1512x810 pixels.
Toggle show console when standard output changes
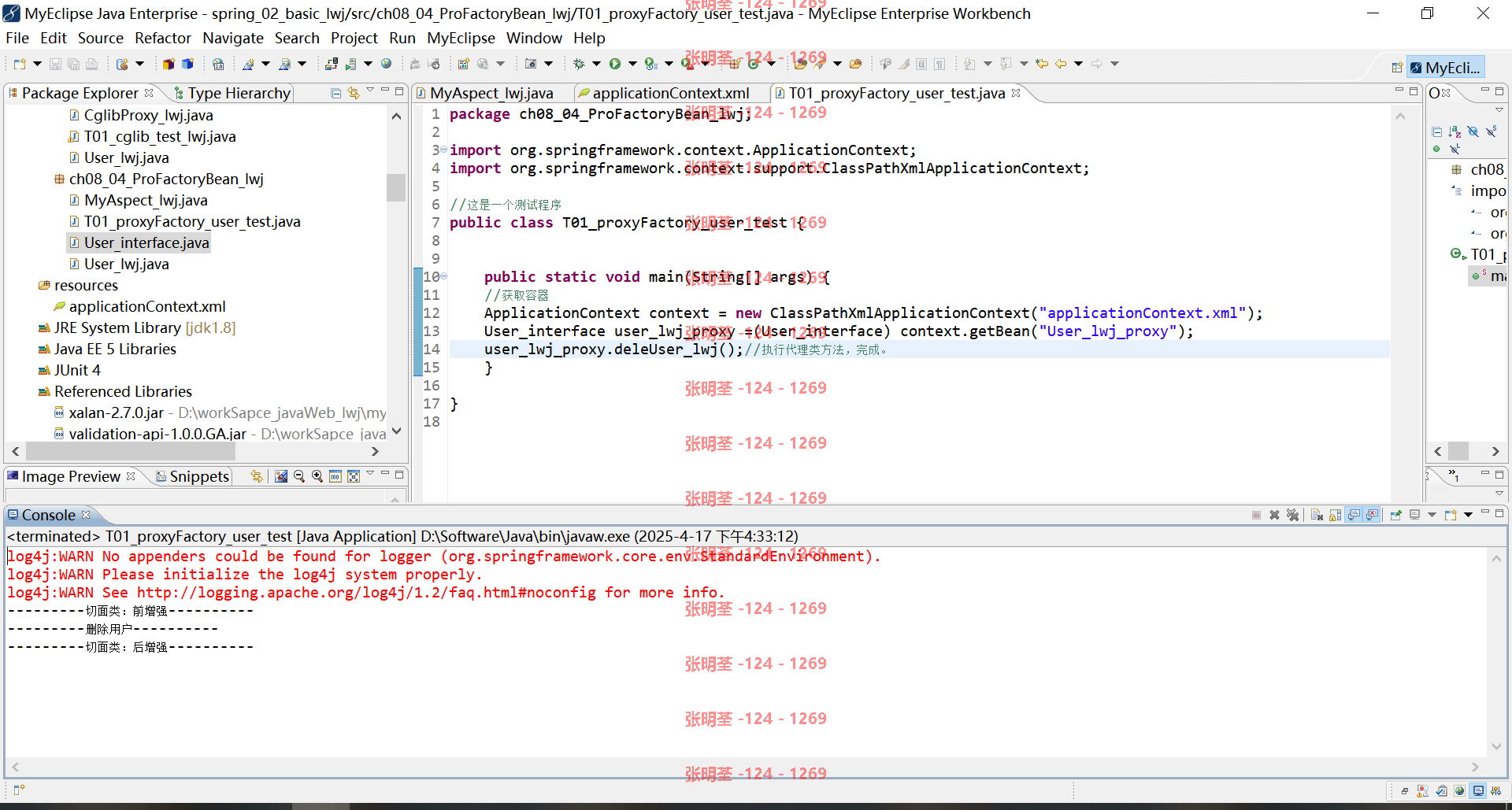[1354, 515]
